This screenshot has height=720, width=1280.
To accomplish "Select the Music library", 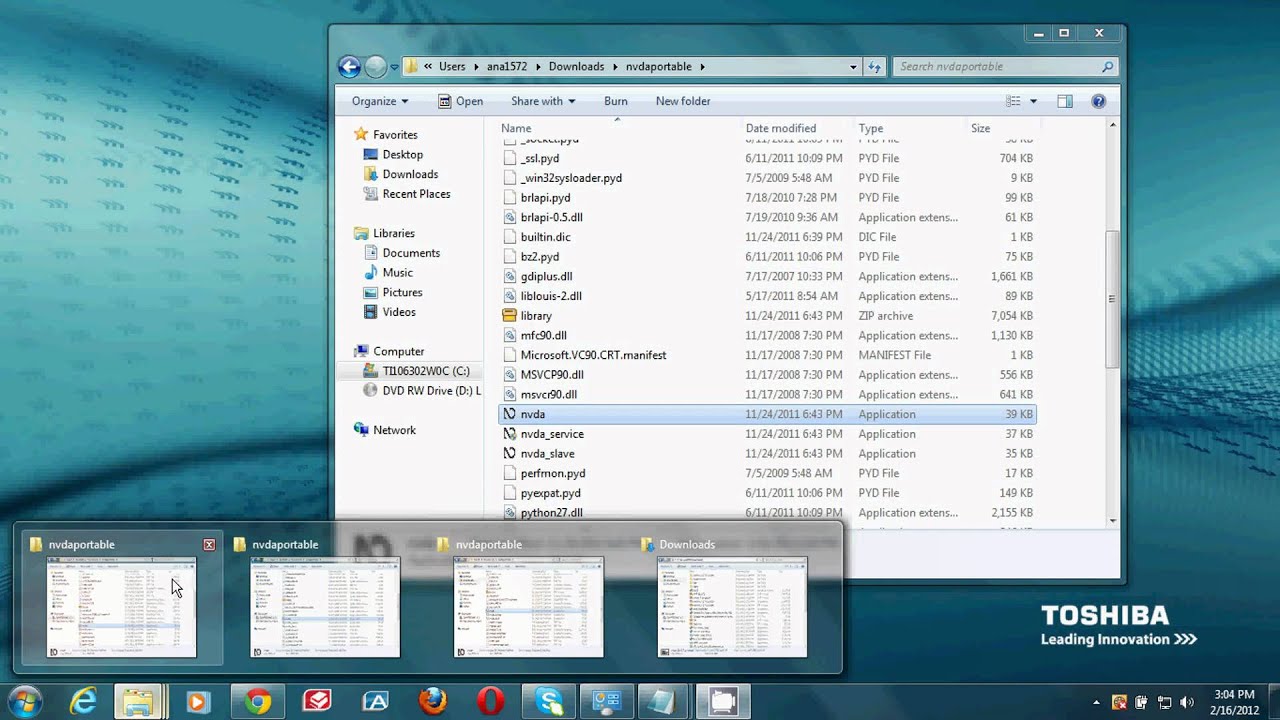I will (388, 273).
